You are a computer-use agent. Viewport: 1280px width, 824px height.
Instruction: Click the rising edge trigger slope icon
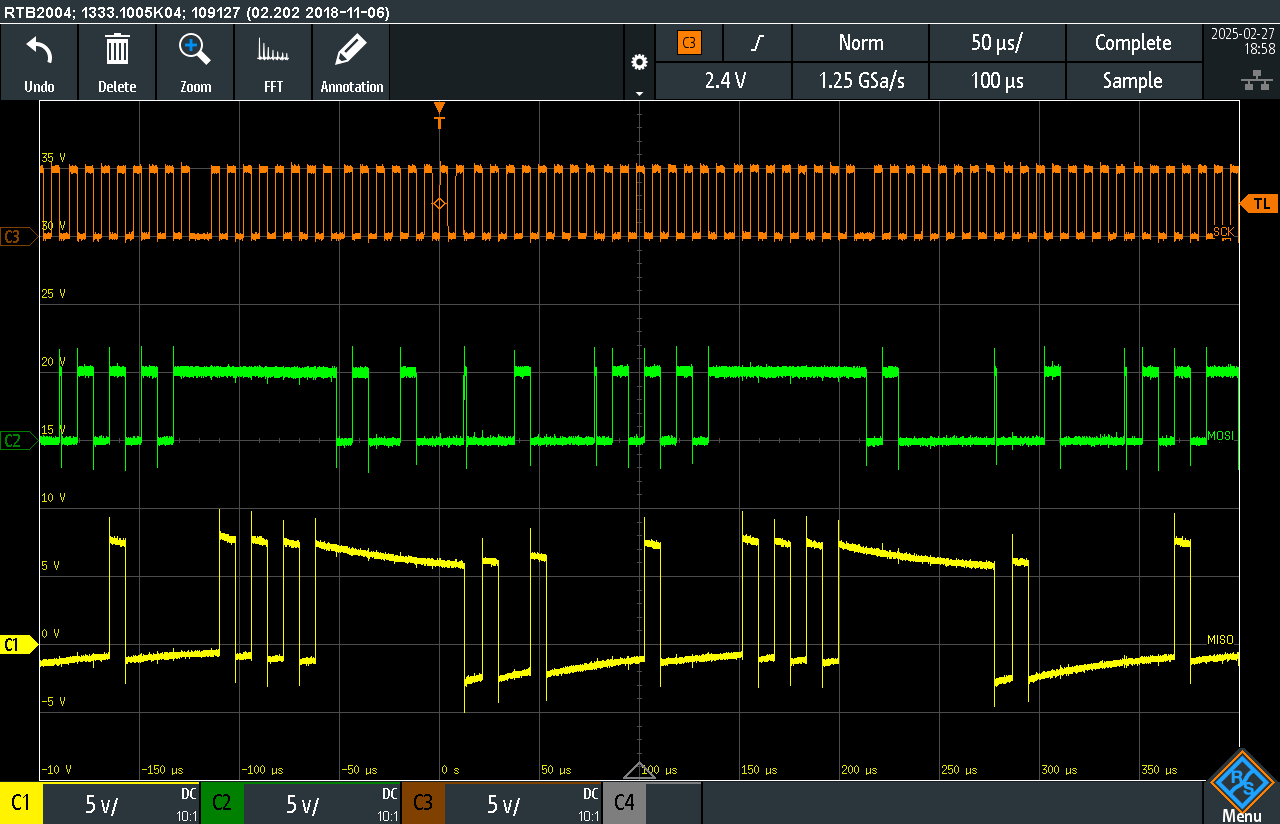click(757, 43)
